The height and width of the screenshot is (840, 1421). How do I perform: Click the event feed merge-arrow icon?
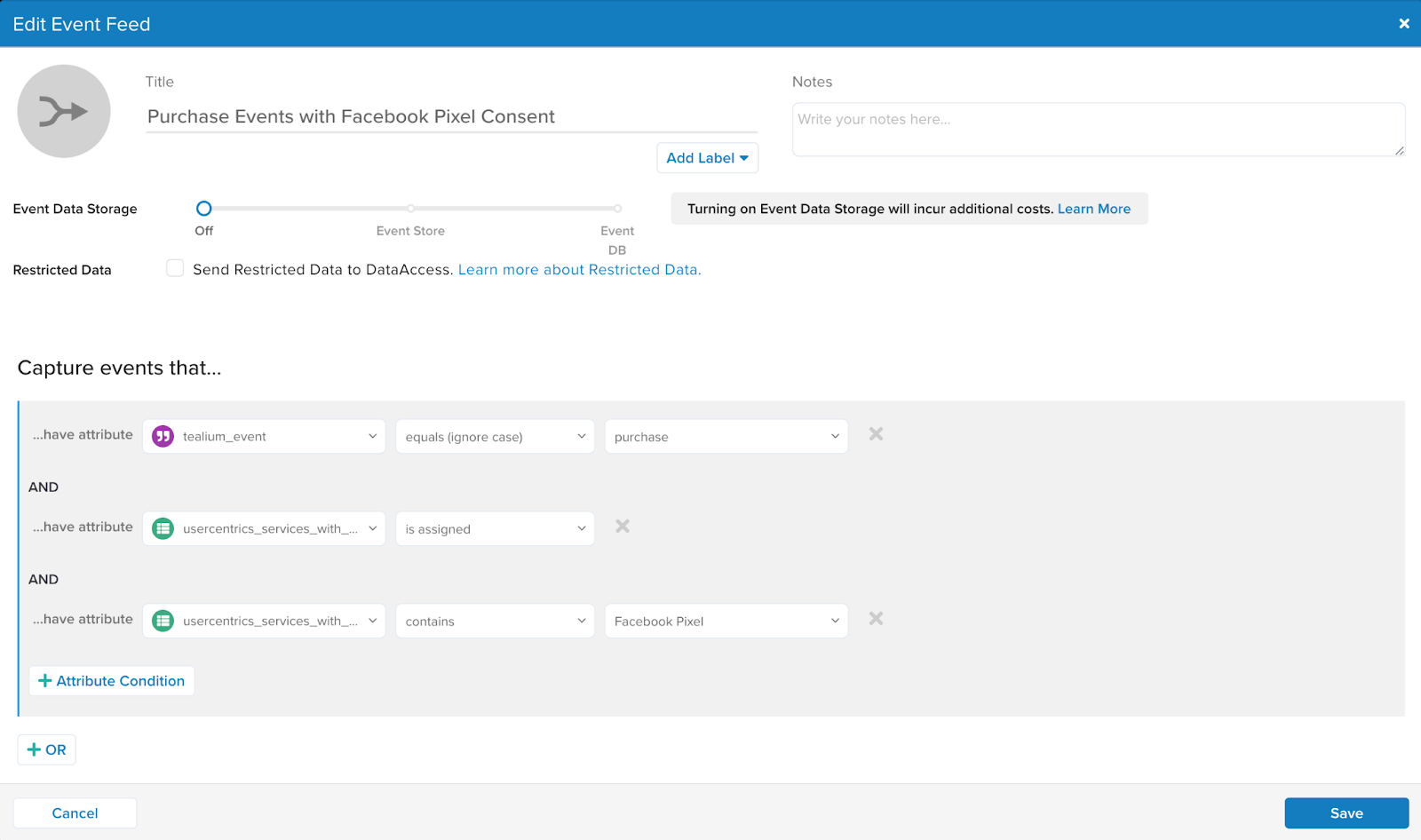coord(64,111)
